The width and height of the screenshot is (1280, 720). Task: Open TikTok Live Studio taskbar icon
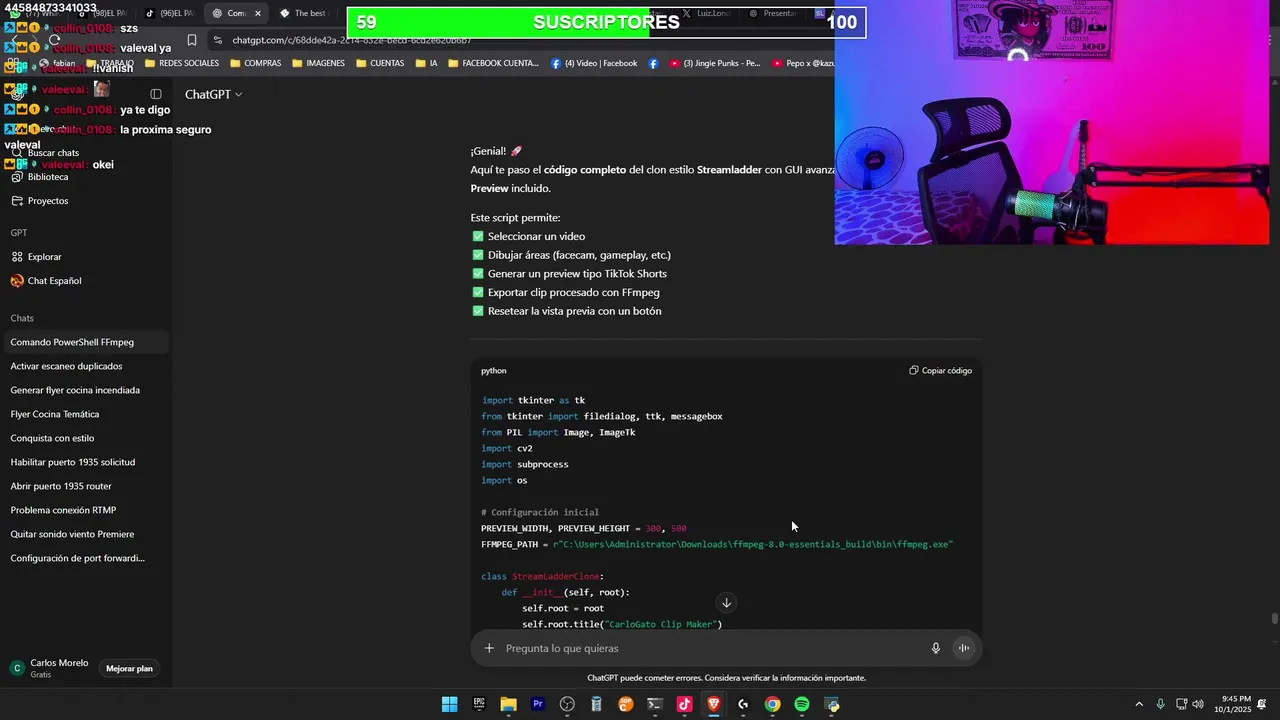(x=684, y=705)
